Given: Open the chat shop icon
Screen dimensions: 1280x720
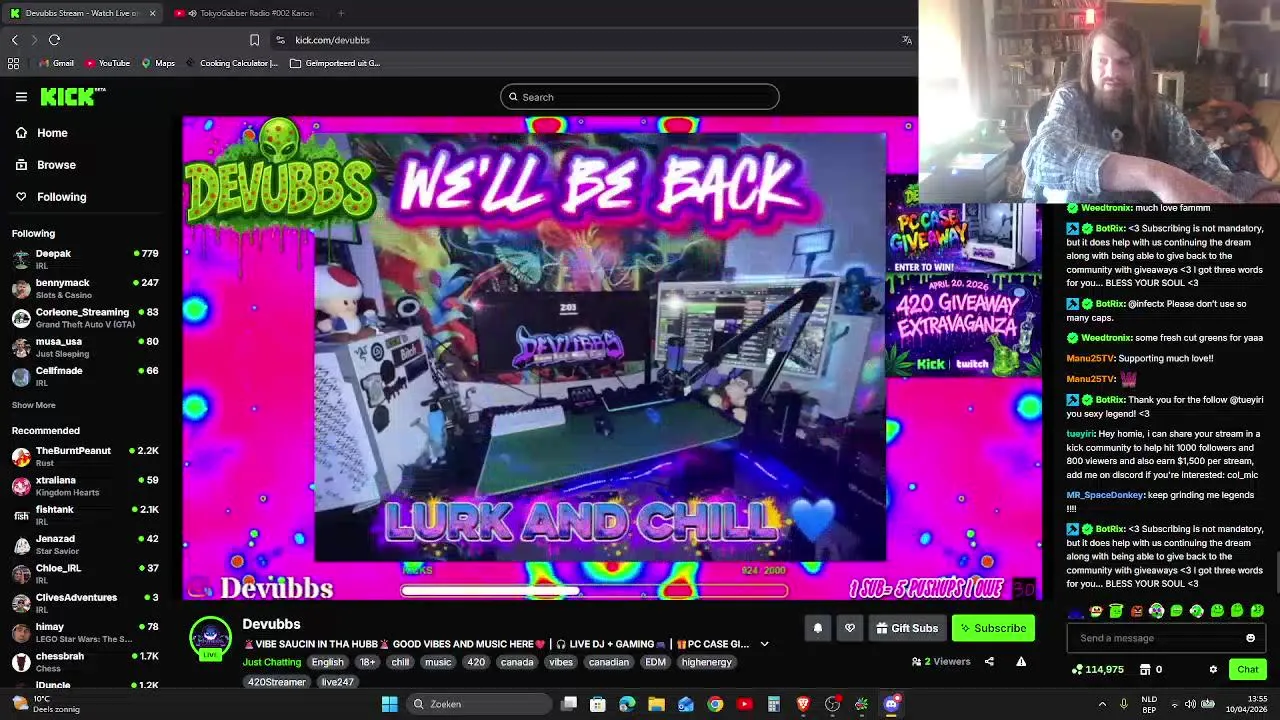Looking at the screenshot, I should tap(1146, 669).
